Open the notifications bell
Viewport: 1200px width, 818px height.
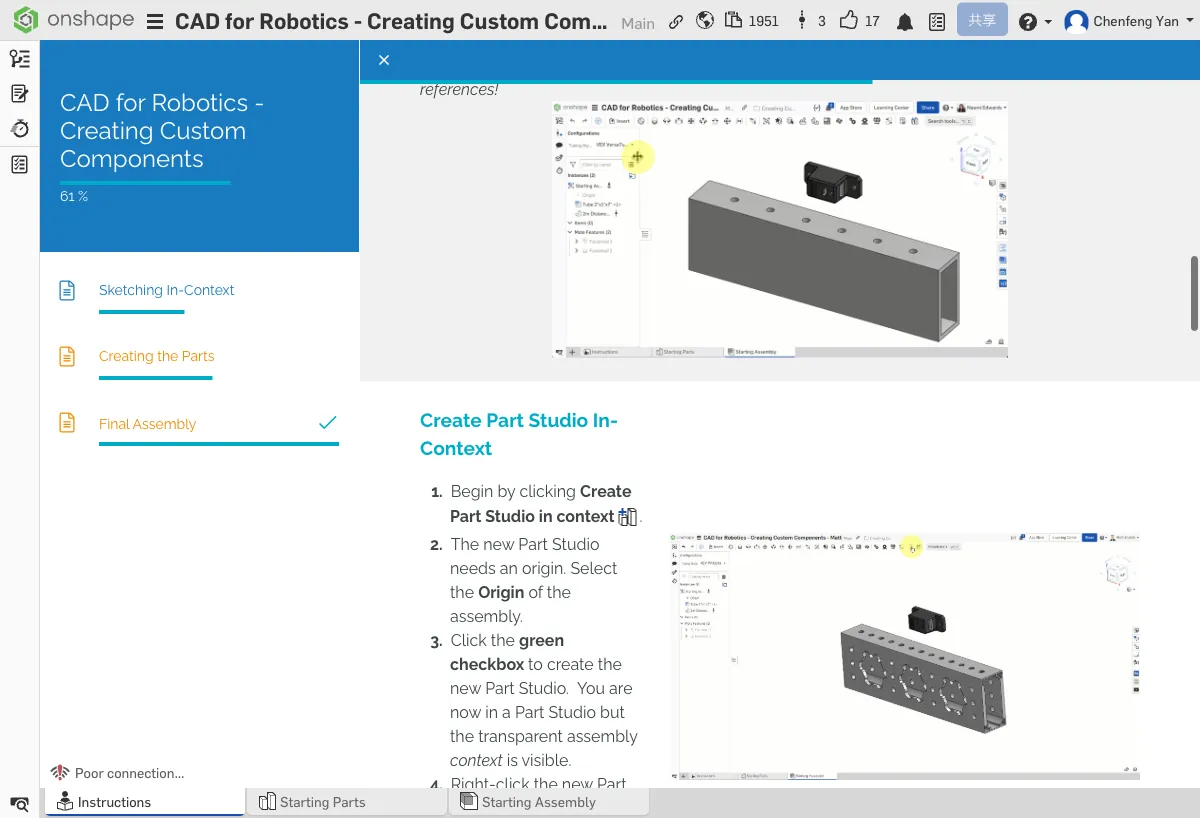tap(905, 22)
